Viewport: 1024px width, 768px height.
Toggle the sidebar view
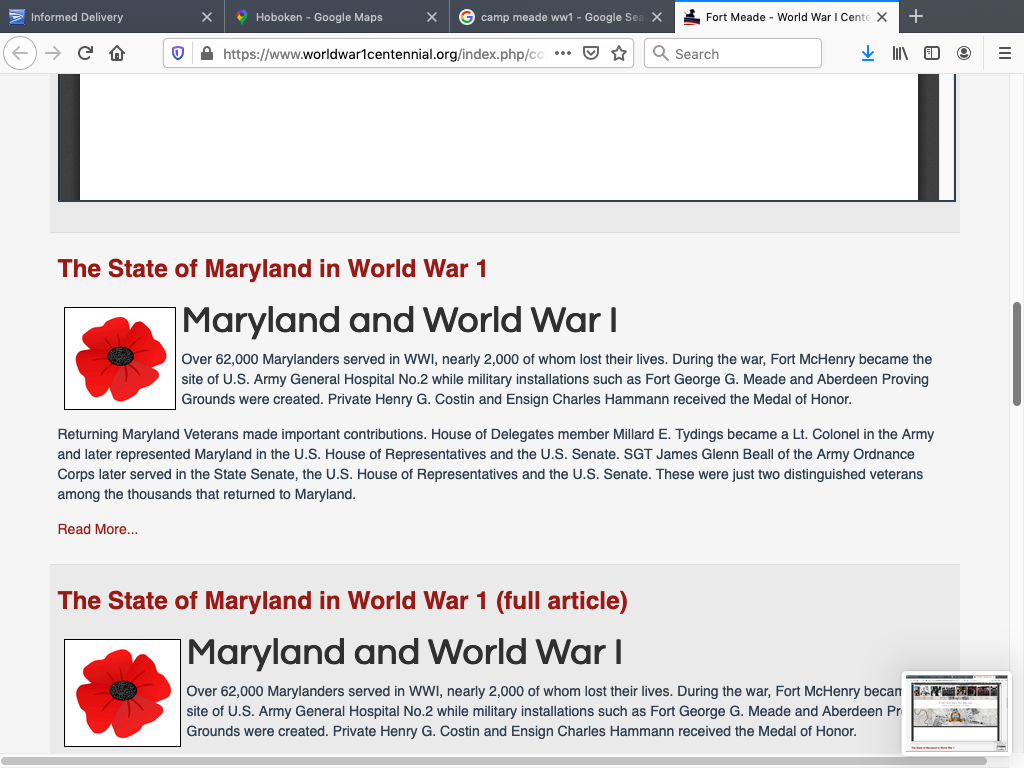tap(932, 54)
